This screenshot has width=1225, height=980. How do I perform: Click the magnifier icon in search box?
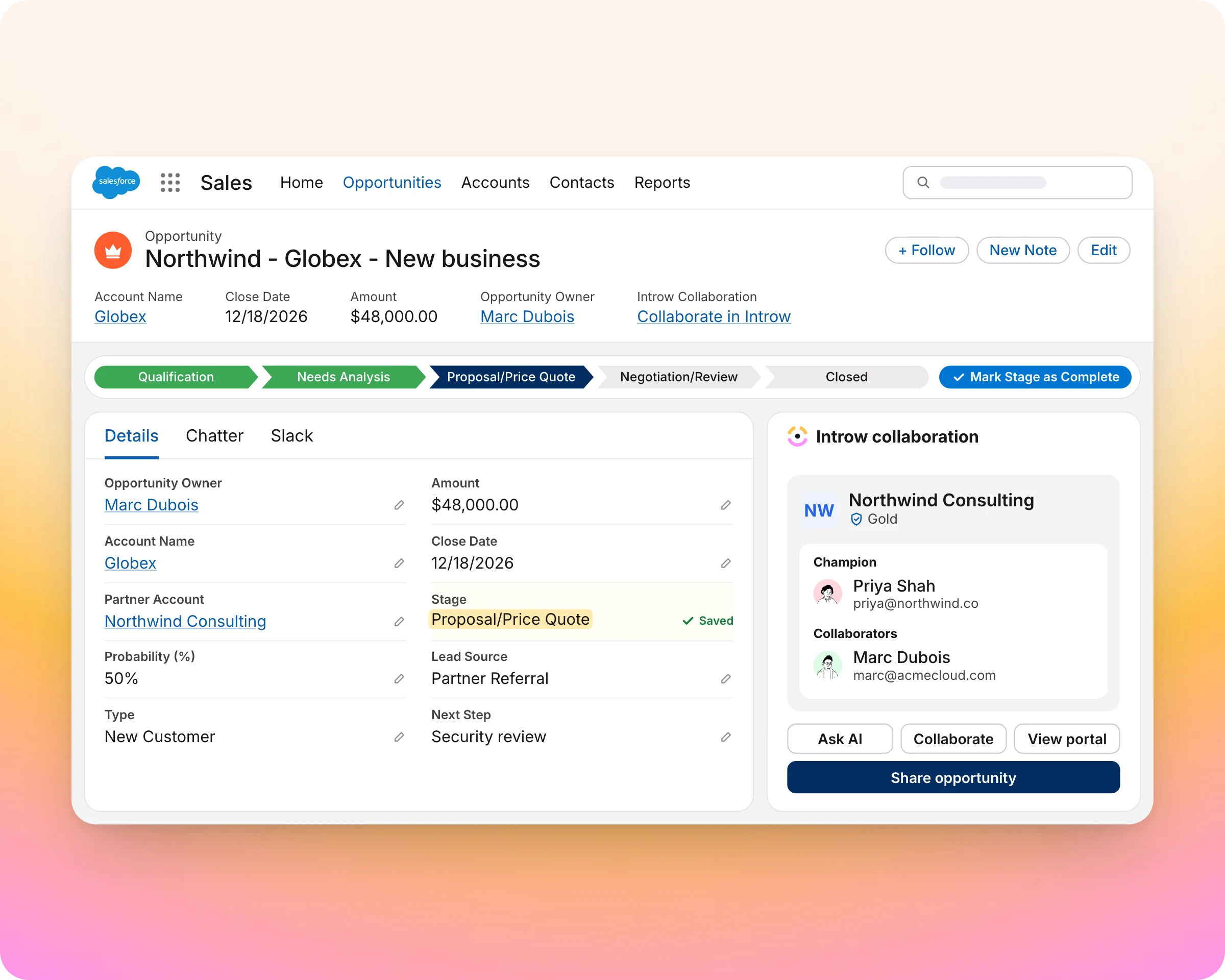pos(923,182)
